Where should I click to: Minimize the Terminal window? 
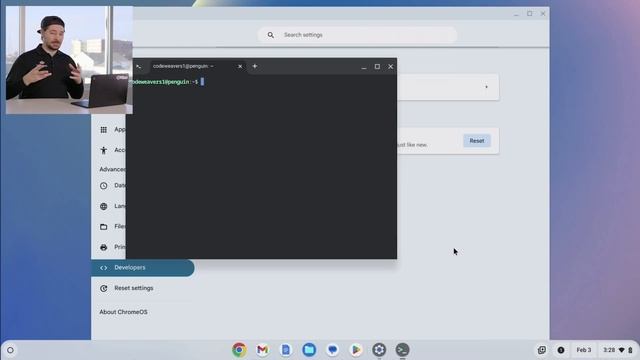click(x=364, y=67)
